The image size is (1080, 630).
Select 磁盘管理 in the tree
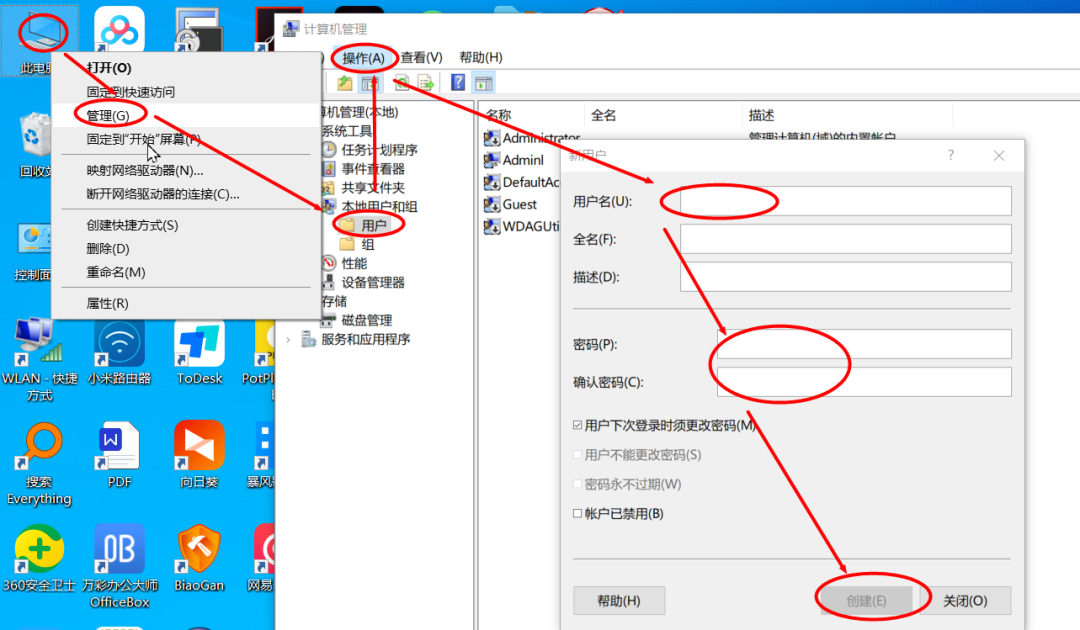[x=366, y=320]
